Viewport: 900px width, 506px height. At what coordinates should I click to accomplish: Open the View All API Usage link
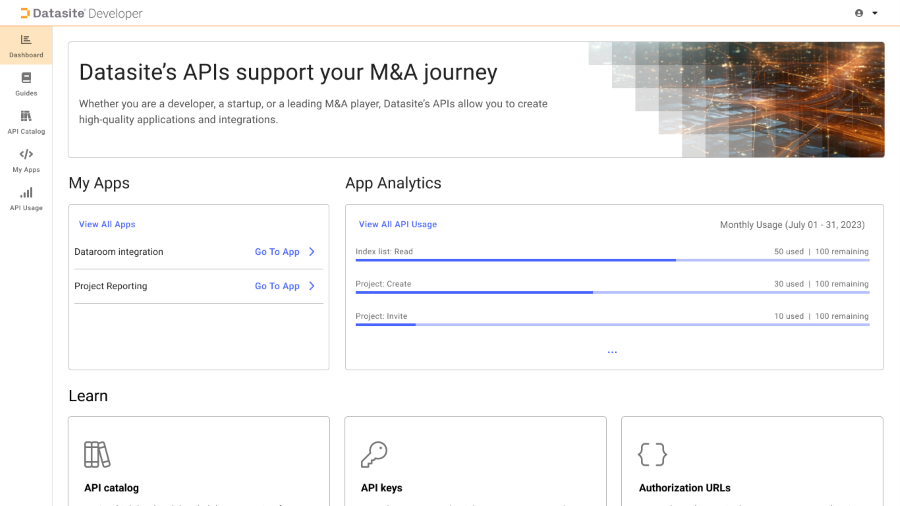pyautogui.click(x=398, y=225)
